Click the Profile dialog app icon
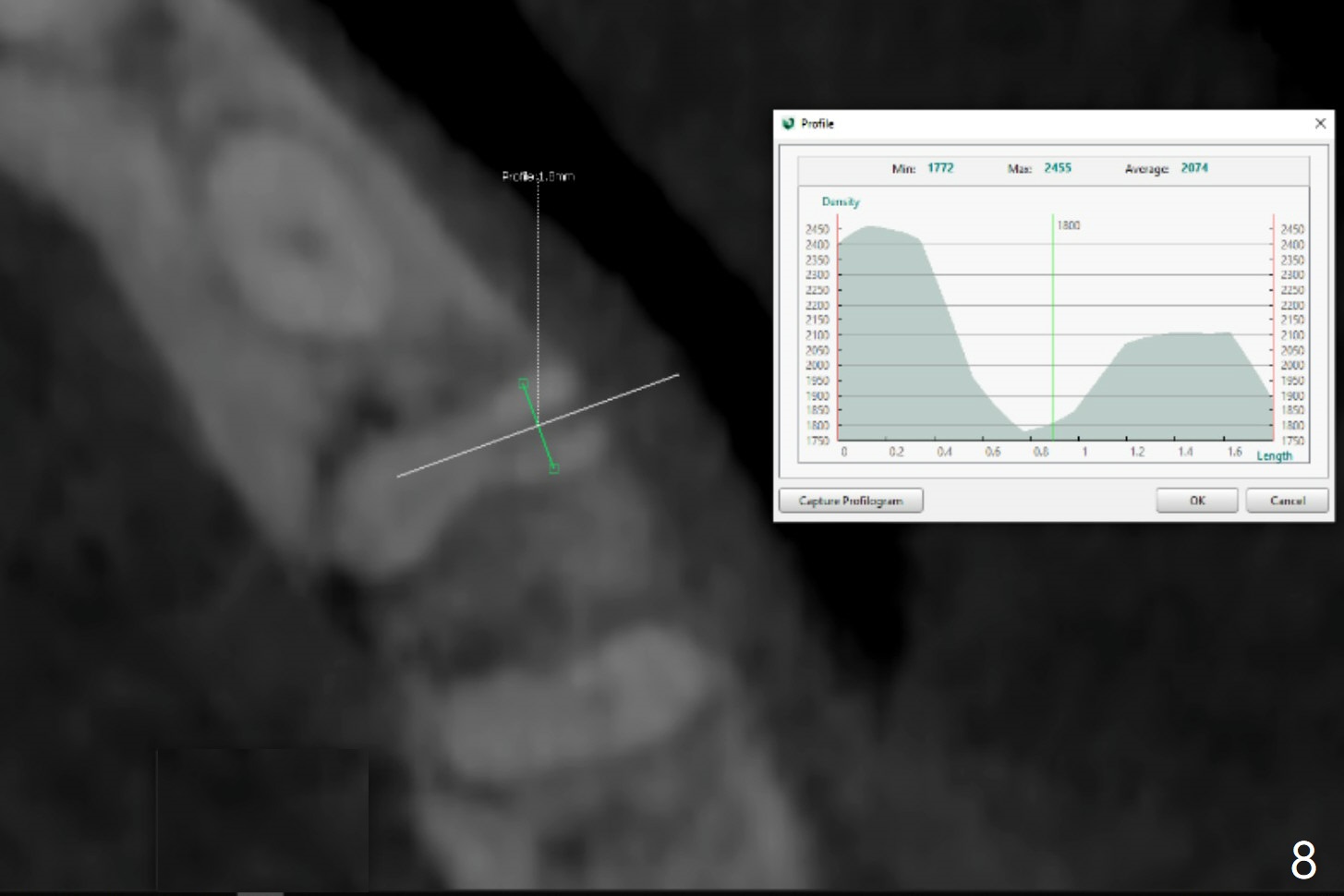Viewport: 1344px width, 896px height. click(788, 124)
